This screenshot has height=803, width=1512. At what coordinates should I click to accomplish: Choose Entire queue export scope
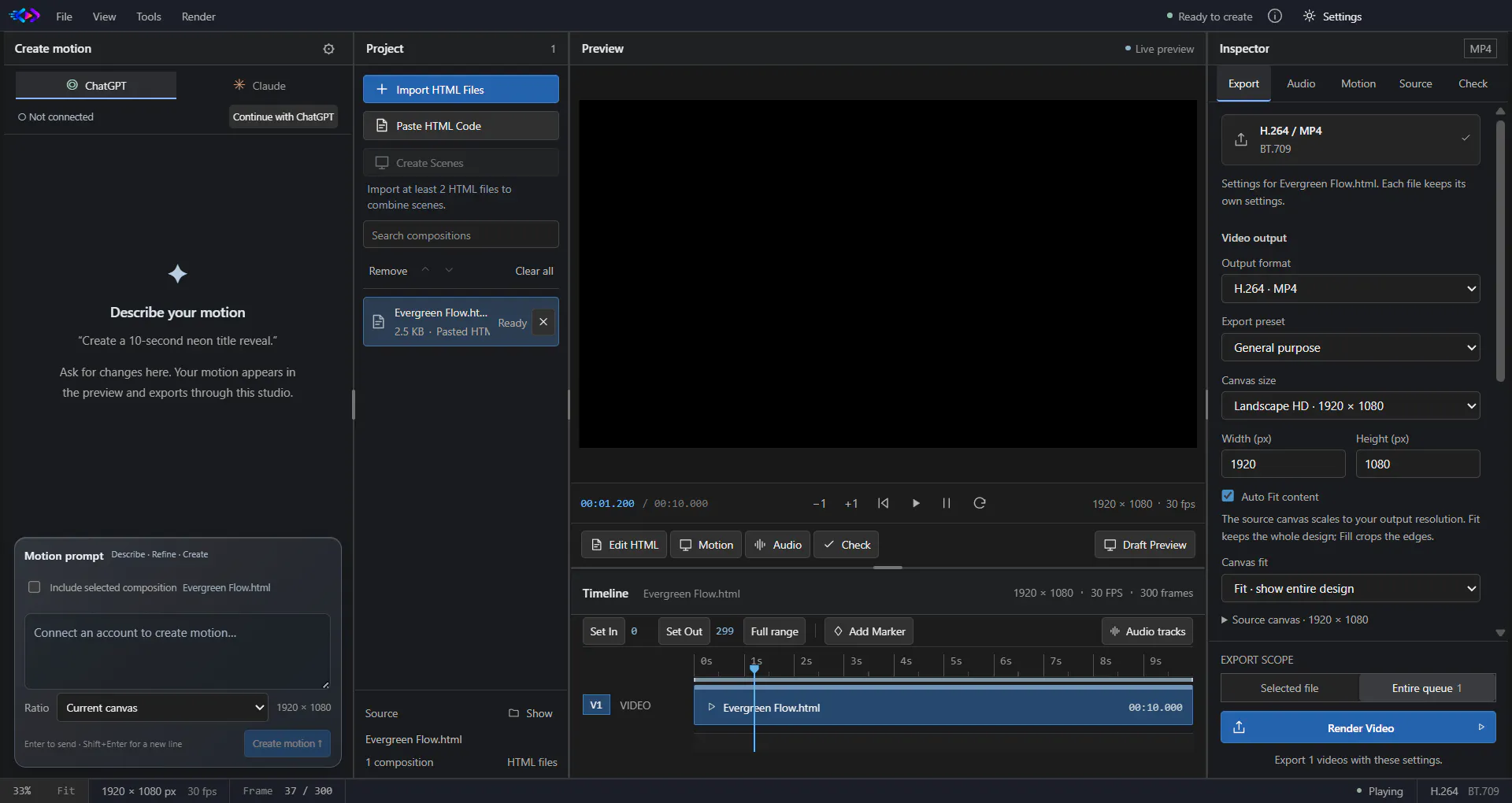tap(1427, 688)
